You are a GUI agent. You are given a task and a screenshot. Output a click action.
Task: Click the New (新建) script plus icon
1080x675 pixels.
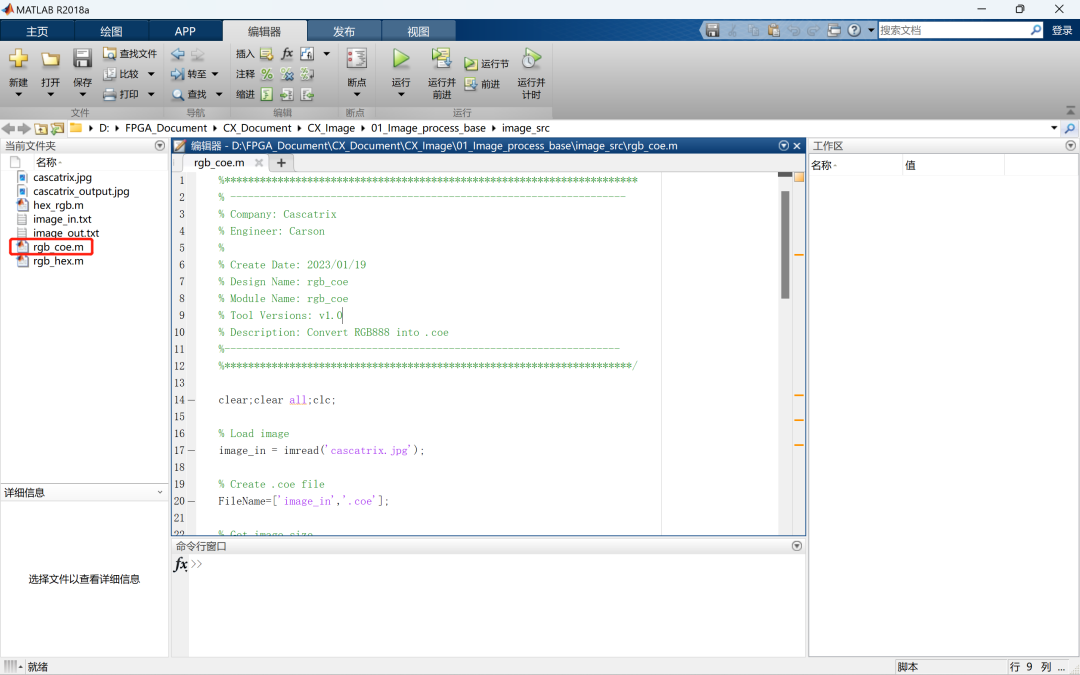(19, 59)
